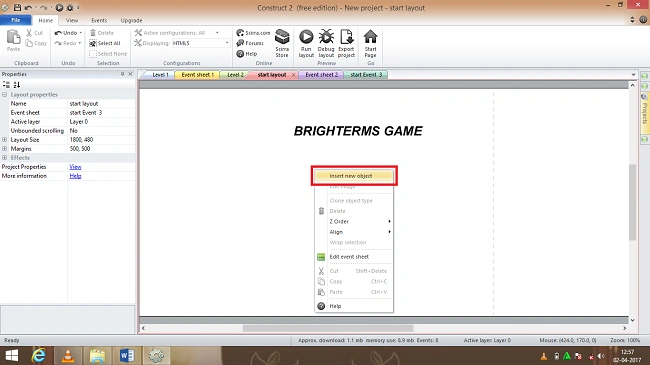
Task: Click the Name field value start layout
Action: click(101, 104)
